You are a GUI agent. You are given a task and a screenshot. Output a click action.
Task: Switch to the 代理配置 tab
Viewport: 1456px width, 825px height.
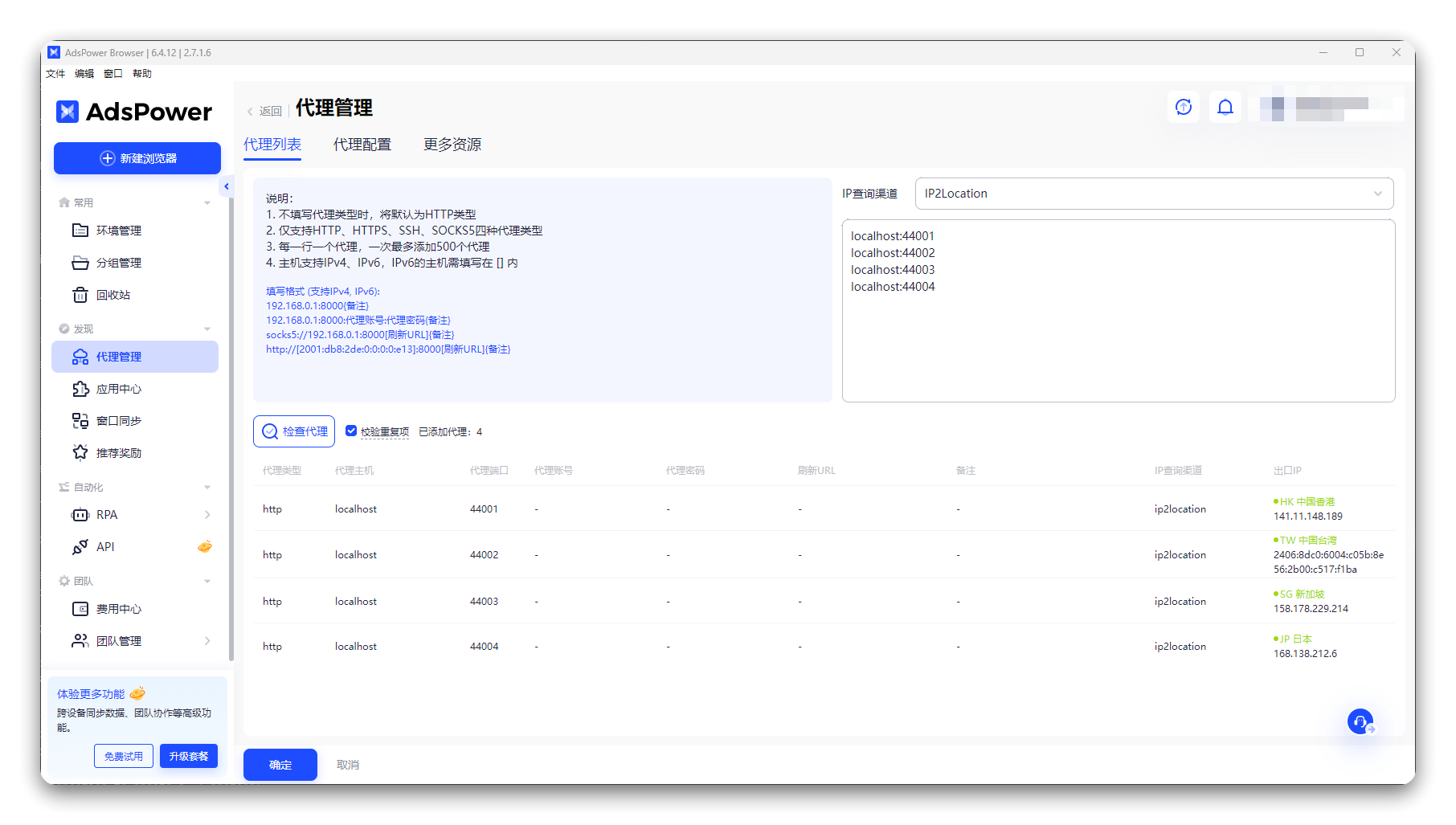362,145
